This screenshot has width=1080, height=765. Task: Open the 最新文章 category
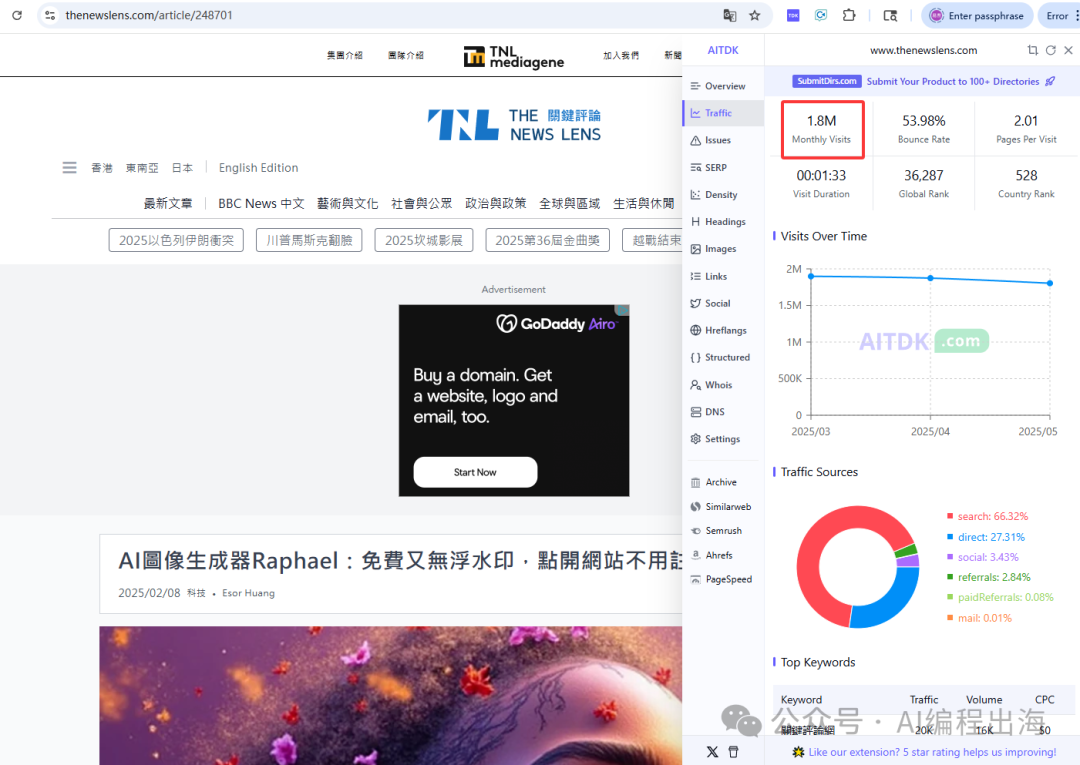167,203
